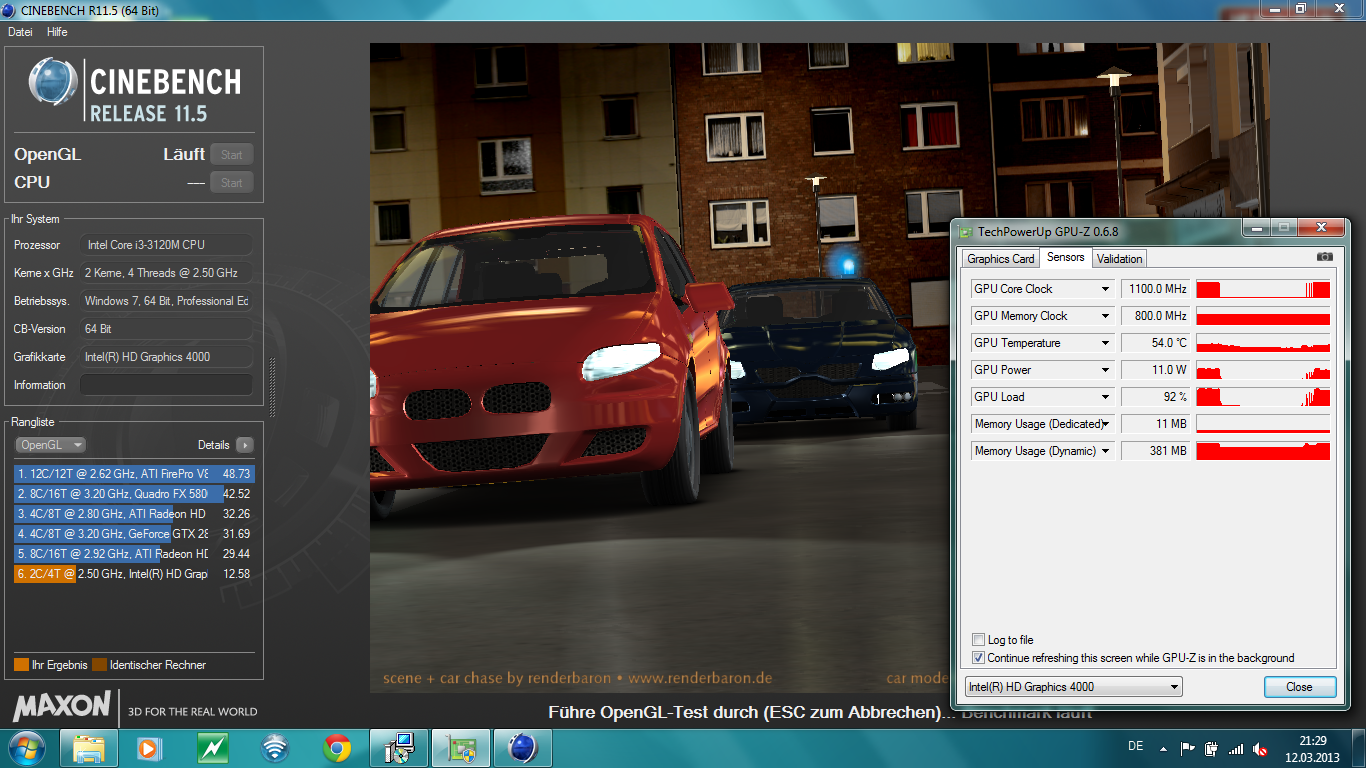1366x768 pixels.
Task: Click the power battery tray icon
Action: point(1211,748)
